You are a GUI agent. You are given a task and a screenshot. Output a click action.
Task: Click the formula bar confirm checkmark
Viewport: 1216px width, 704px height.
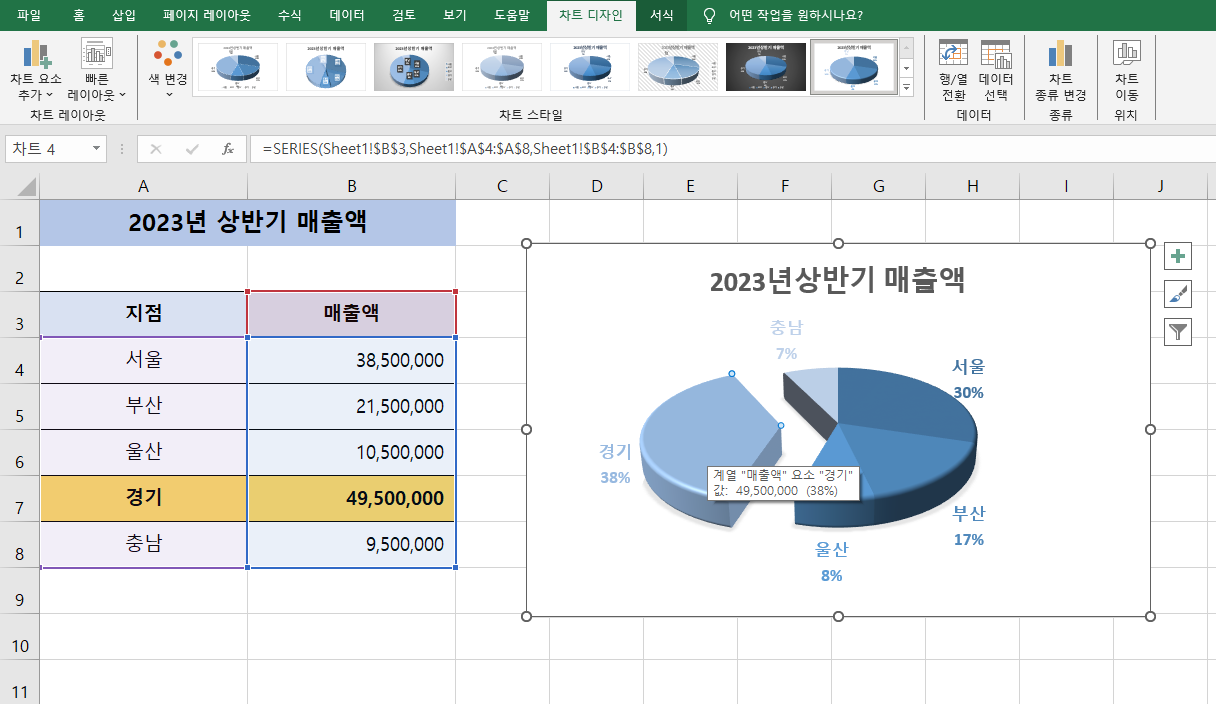click(x=192, y=149)
